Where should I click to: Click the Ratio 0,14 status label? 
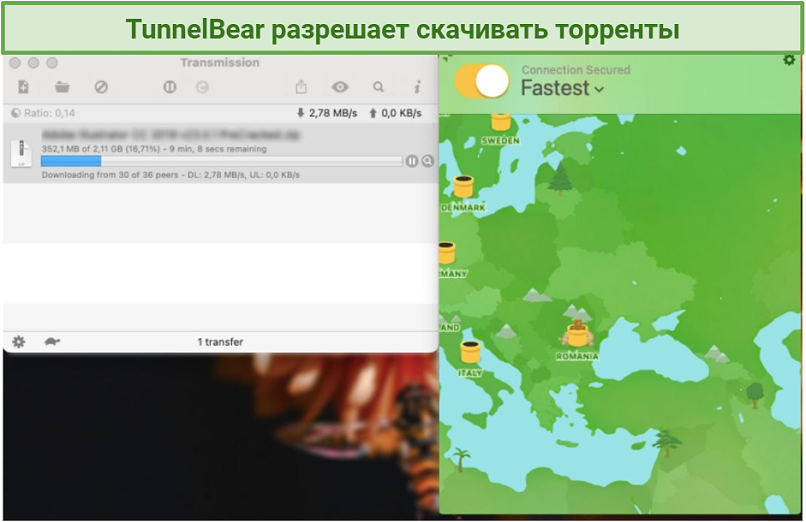pyautogui.click(x=44, y=113)
